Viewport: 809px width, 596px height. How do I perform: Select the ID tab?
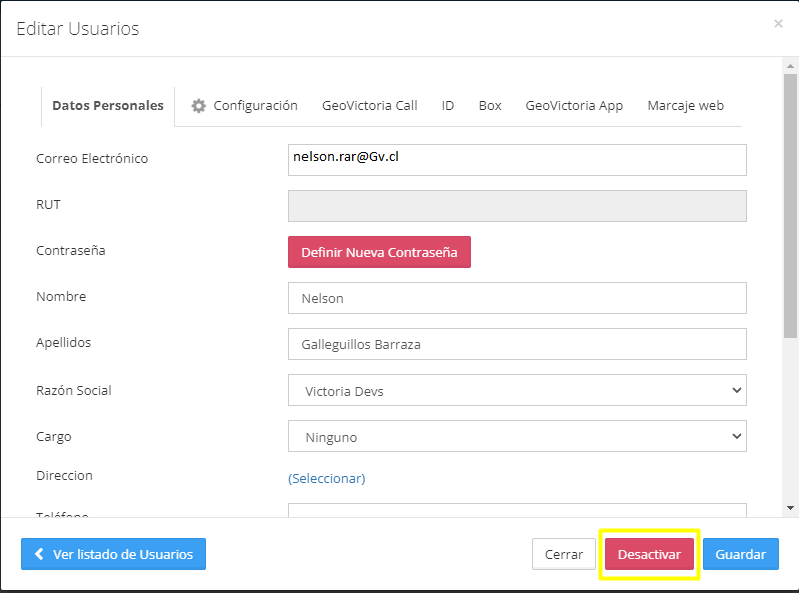click(x=448, y=106)
